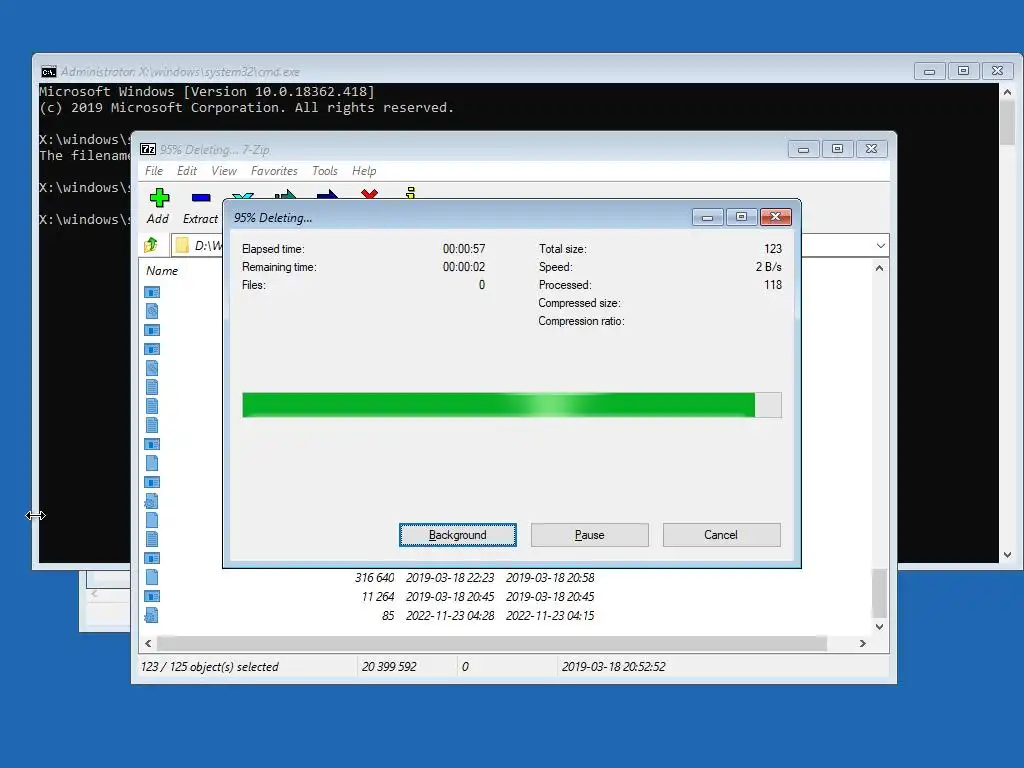This screenshot has width=1024, height=768.
Task: Click the '2022-11-23 04:15' date cell
Action: (550, 615)
